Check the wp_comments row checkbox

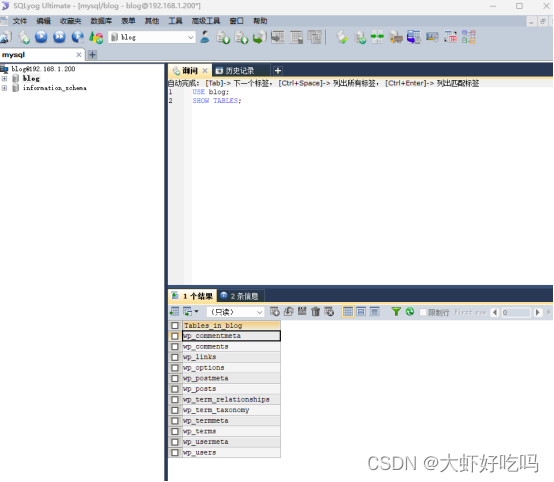click(x=175, y=347)
